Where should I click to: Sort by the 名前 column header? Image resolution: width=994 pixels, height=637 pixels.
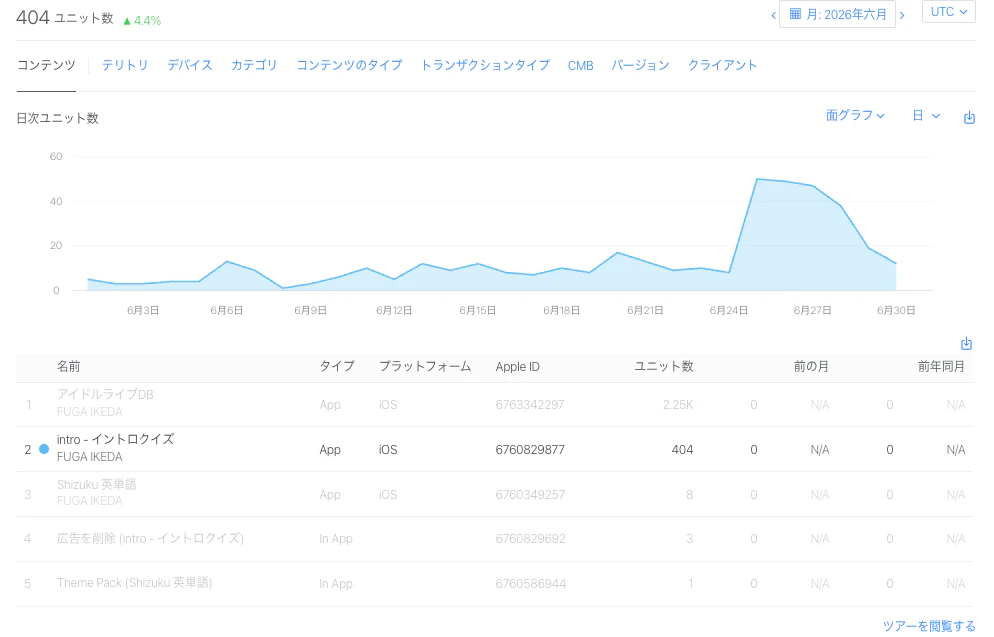[x=68, y=366]
